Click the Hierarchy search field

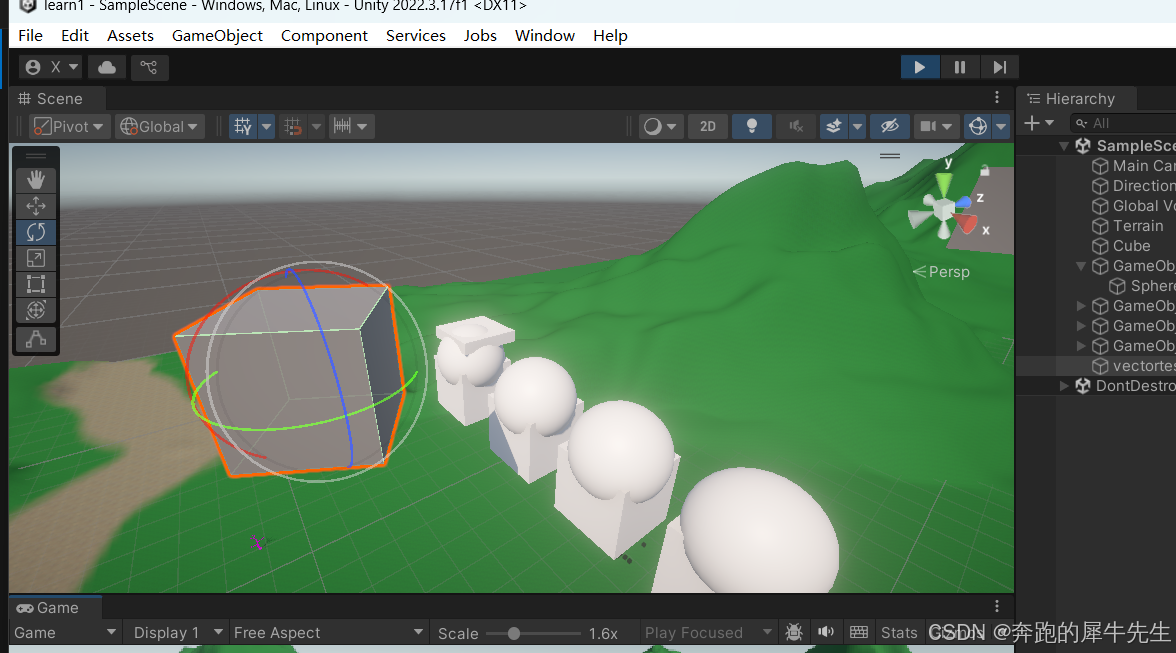(x=1123, y=123)
